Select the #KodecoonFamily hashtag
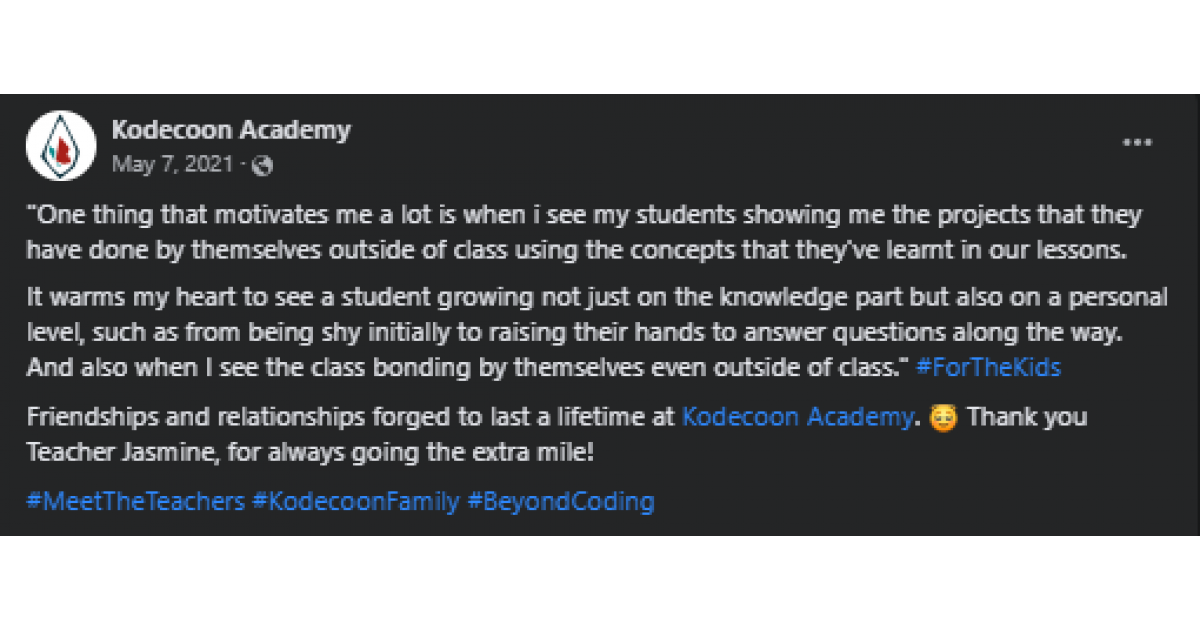The width and height of the screenshot is (1200, 630). pyautogui.click(x=356, y=501)
